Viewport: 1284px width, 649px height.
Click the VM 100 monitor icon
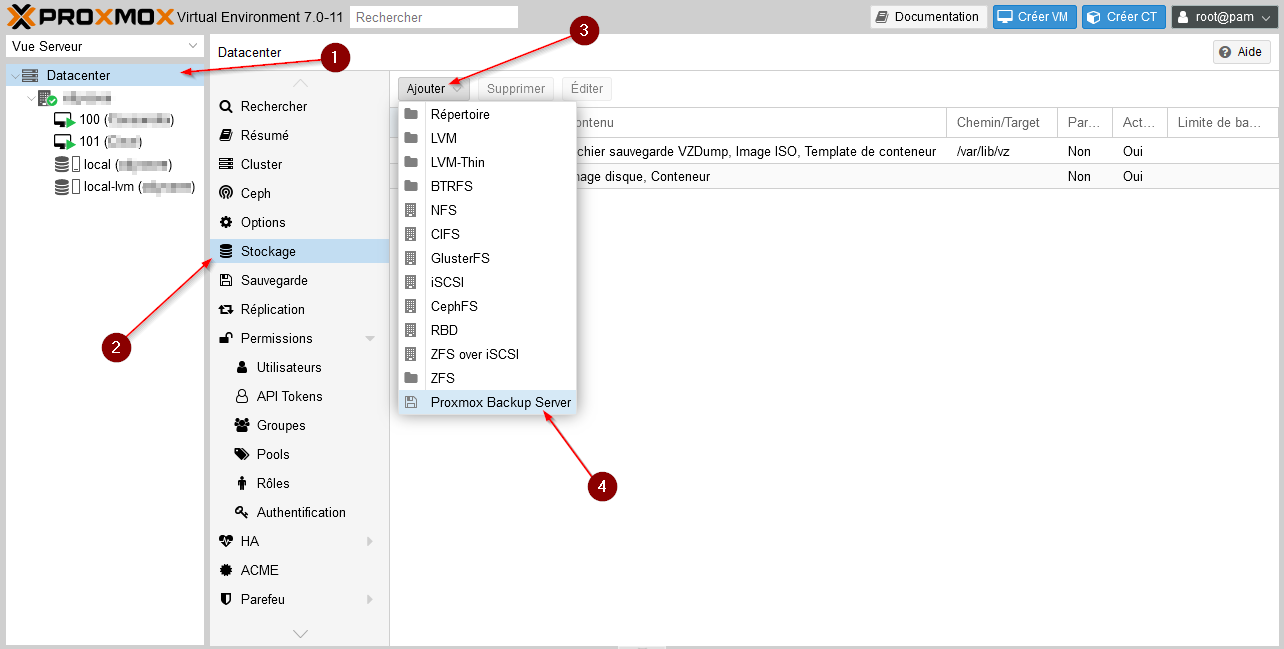point(64,120)
